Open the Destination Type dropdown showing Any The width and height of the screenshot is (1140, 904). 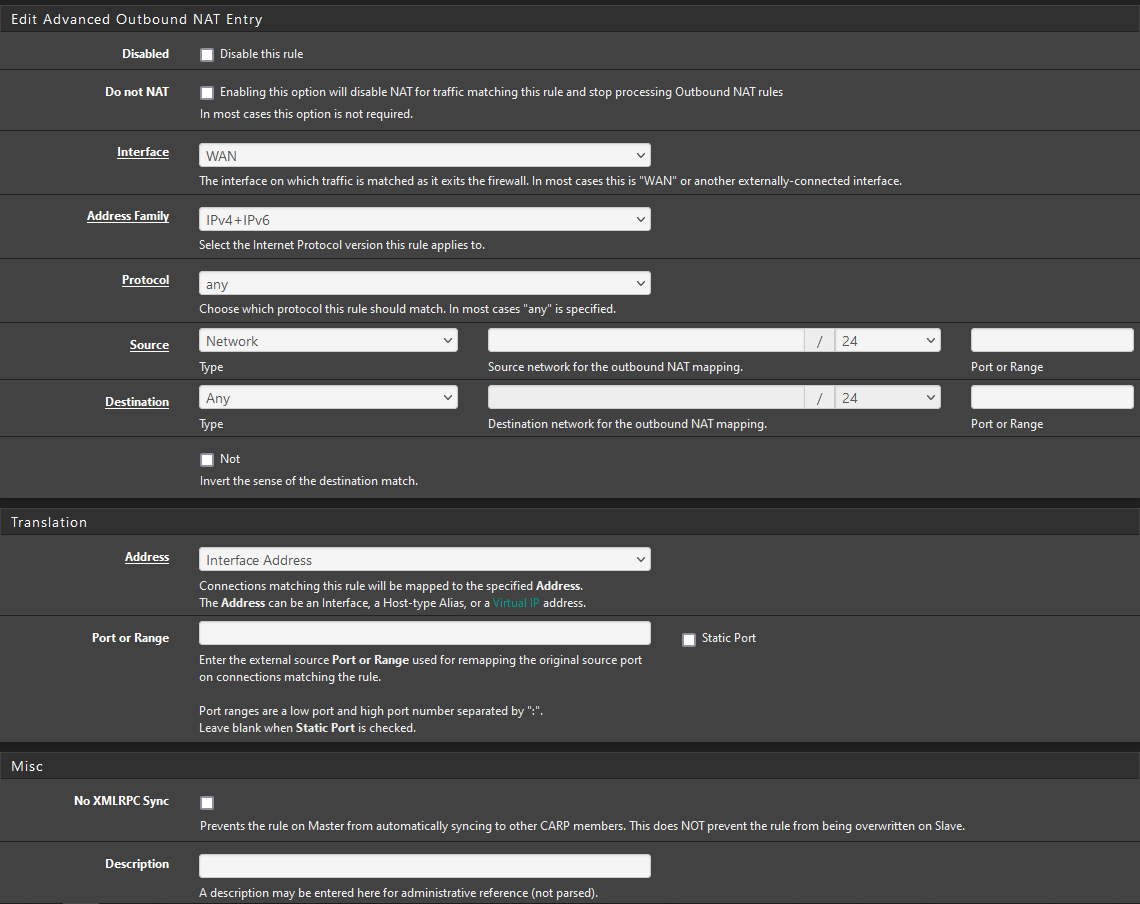point(328,398)
